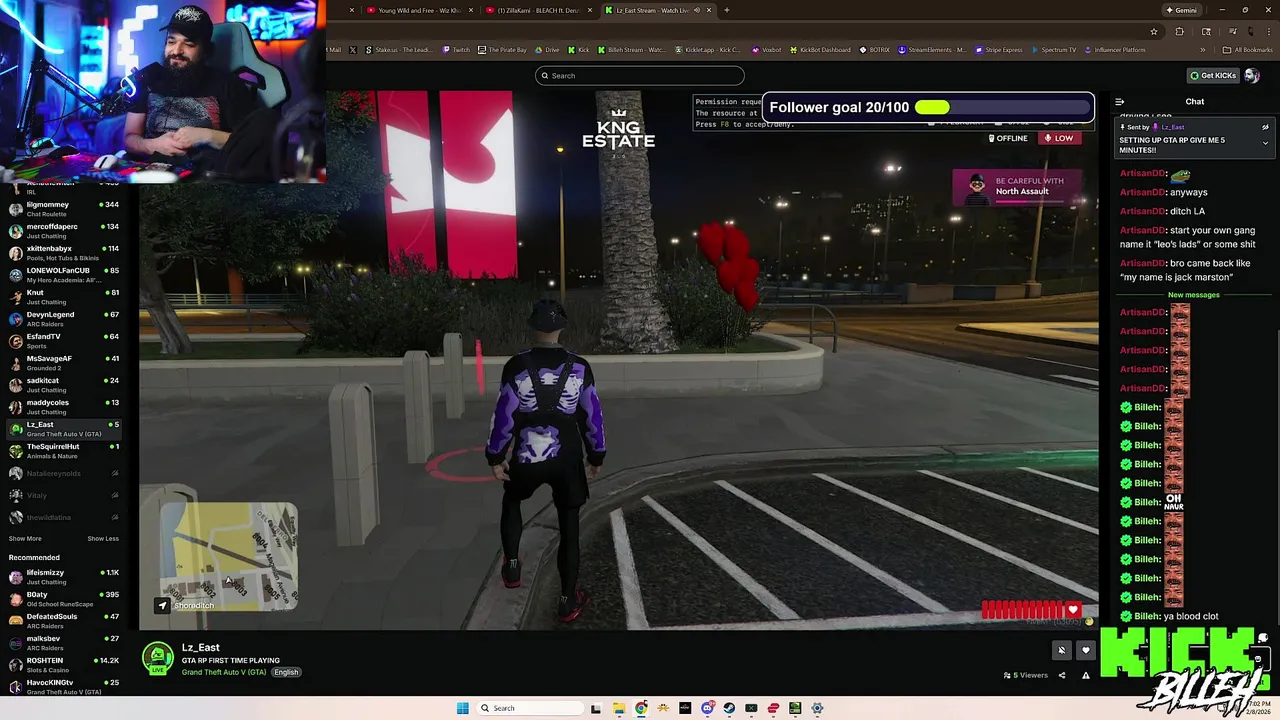
Task: Toggle notifications bell for Lz_East
Action: coord(1062,650)
